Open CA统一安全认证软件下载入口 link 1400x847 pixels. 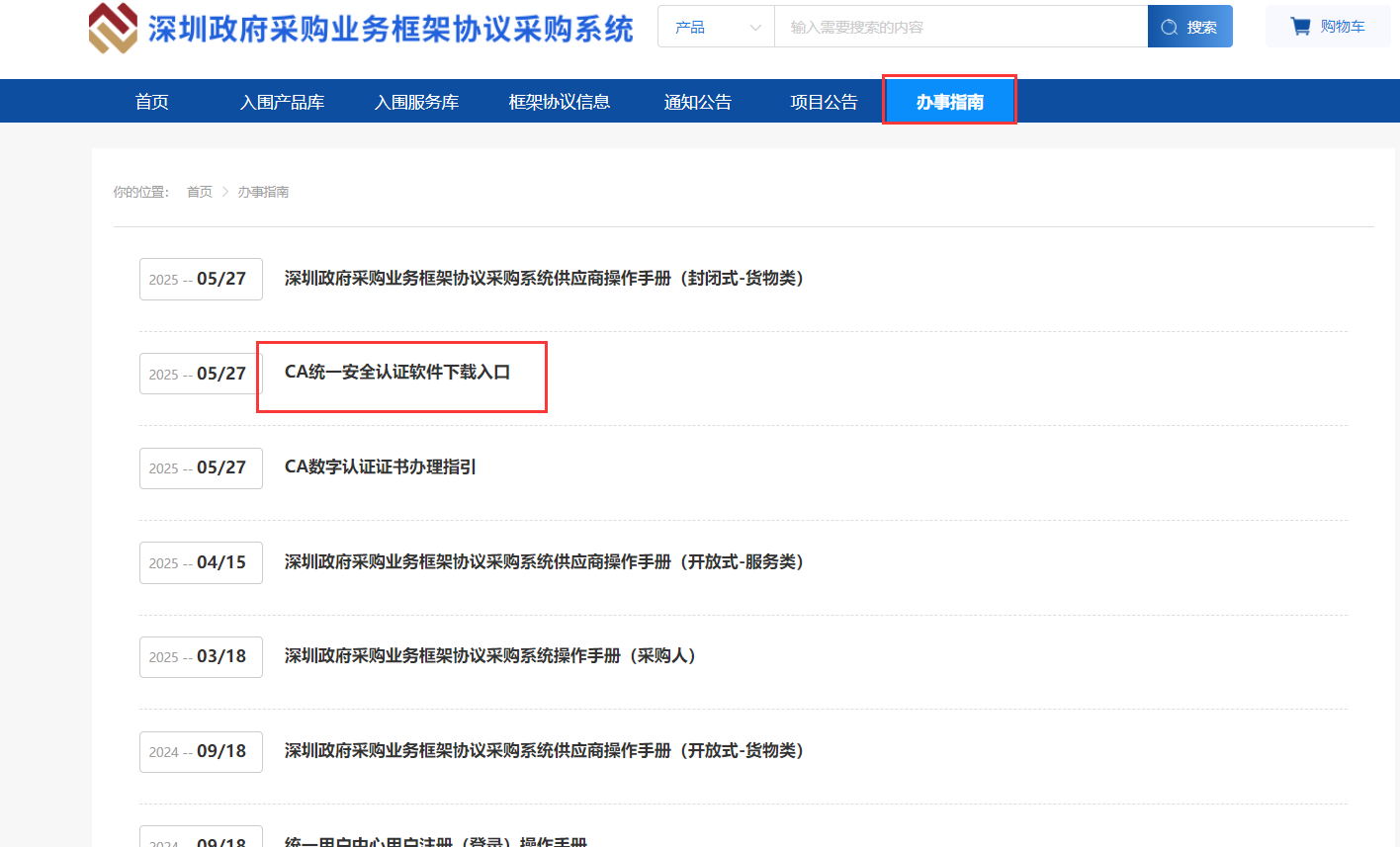[397, 373]
